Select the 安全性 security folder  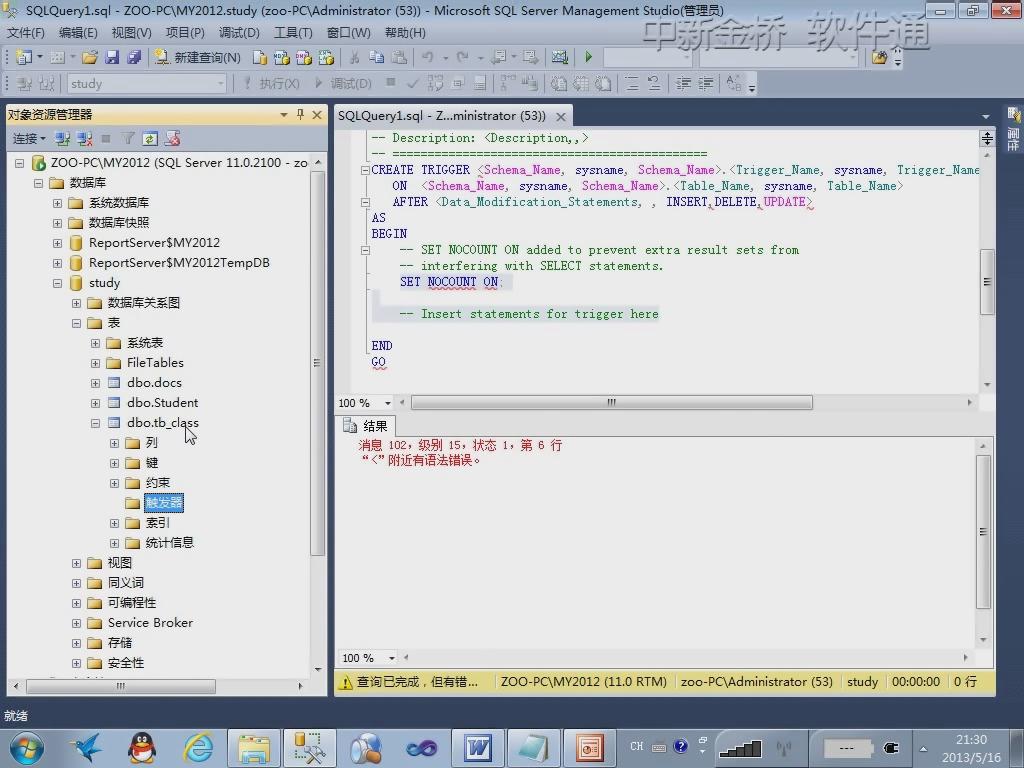click(x=126, y=663)
